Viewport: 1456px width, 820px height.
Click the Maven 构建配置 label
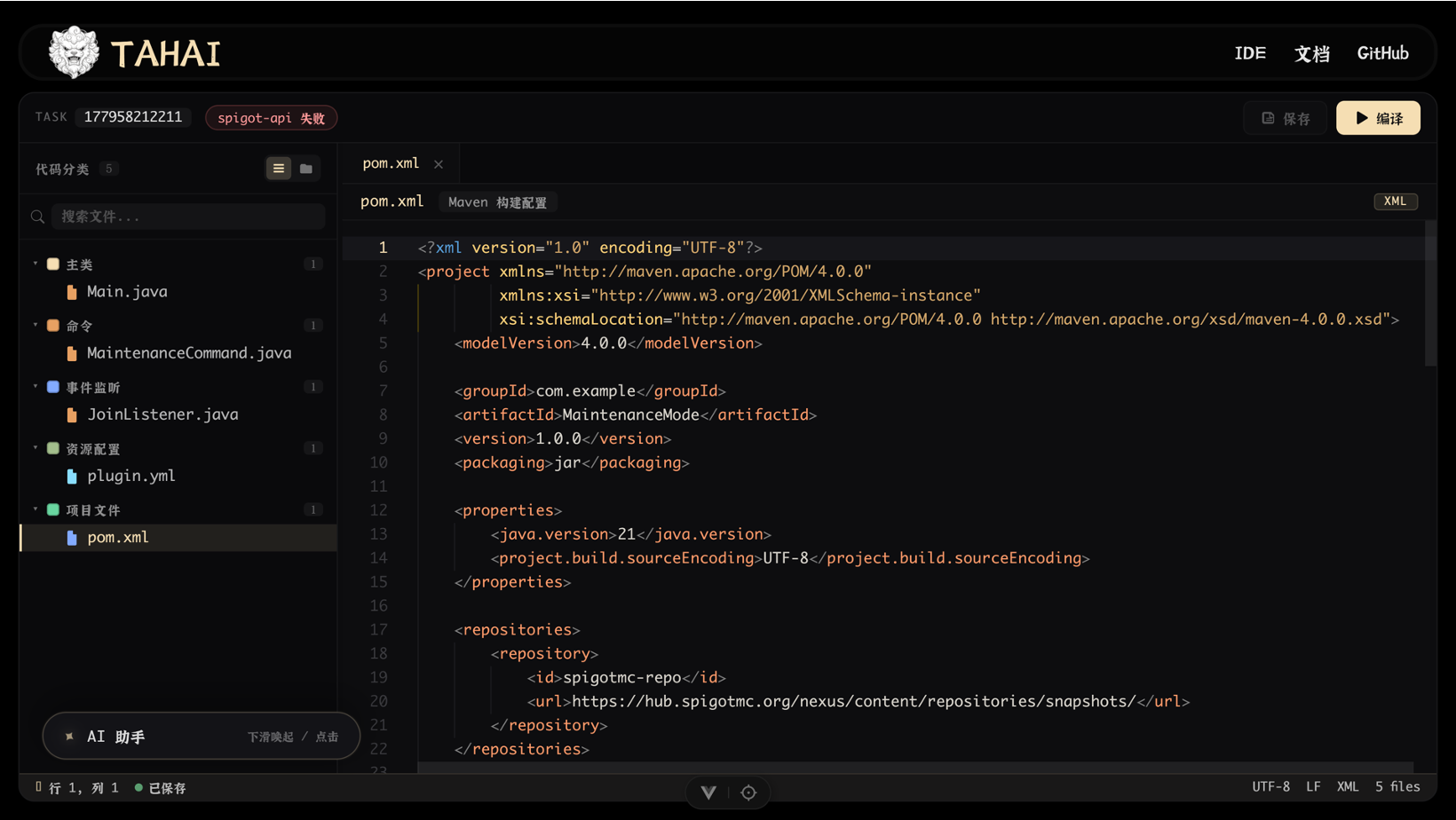click(x=497, y=202)
